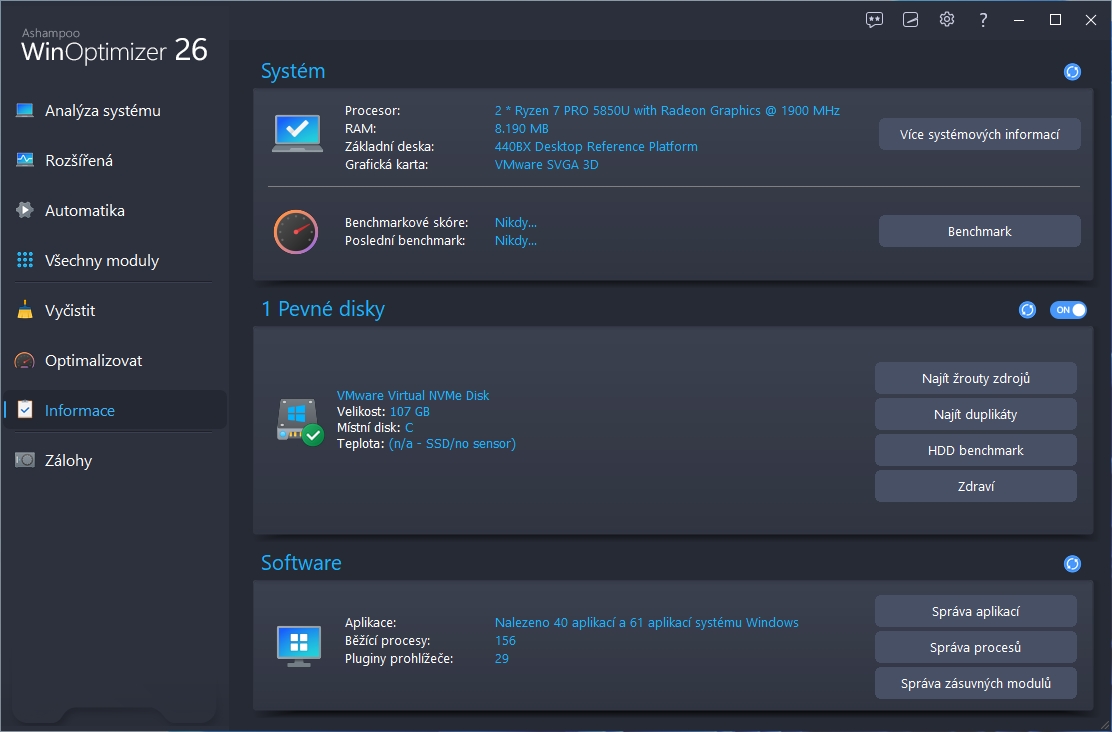The width and height of the screenshot is (1112, 732).
Task: Refresh the Systém section
Action: click(x=1072, y=72)
